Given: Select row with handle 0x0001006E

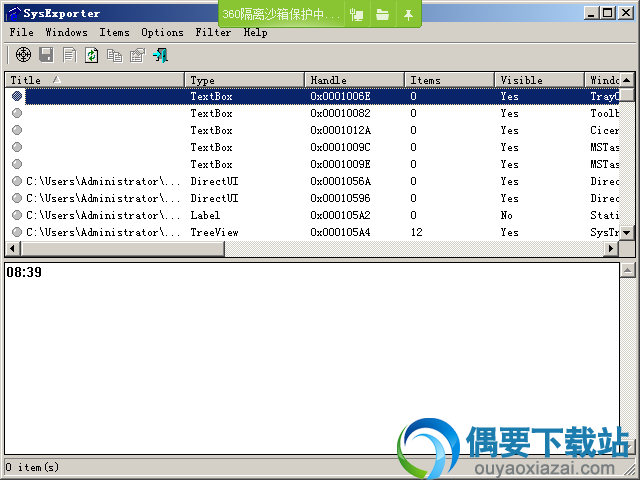Looking at the screenshot, I should 312,96.
